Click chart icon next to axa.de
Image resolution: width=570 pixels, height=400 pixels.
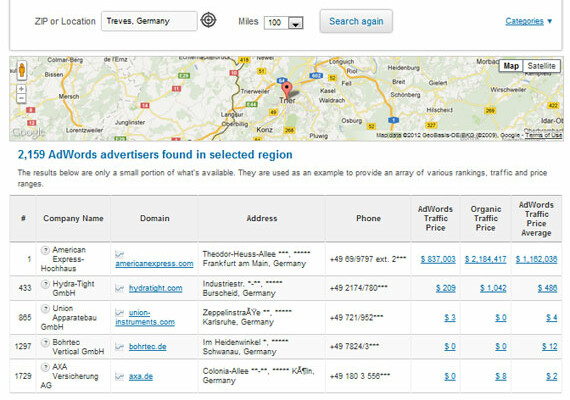[120, 376]
